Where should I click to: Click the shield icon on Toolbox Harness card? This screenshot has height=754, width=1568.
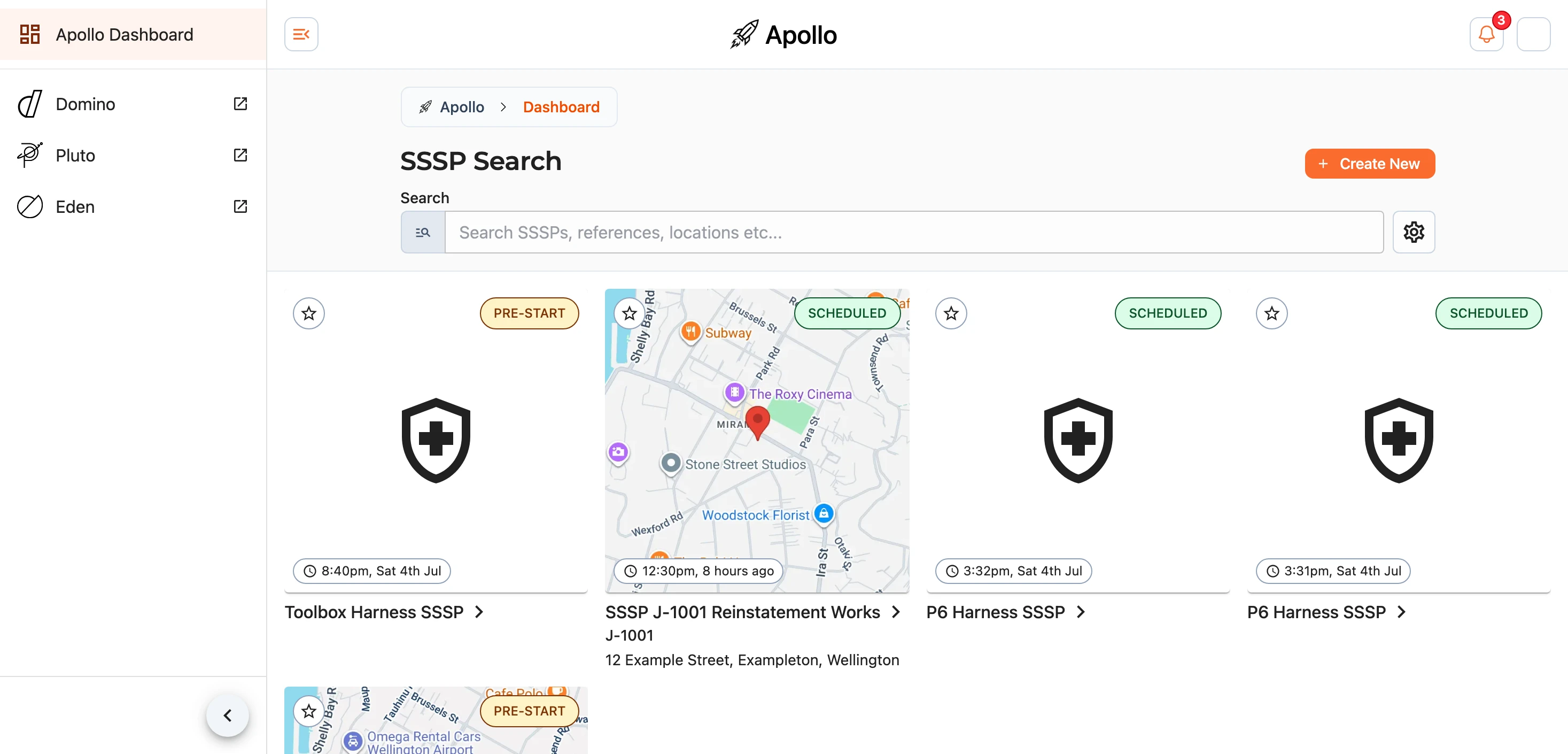coord(436,440)
